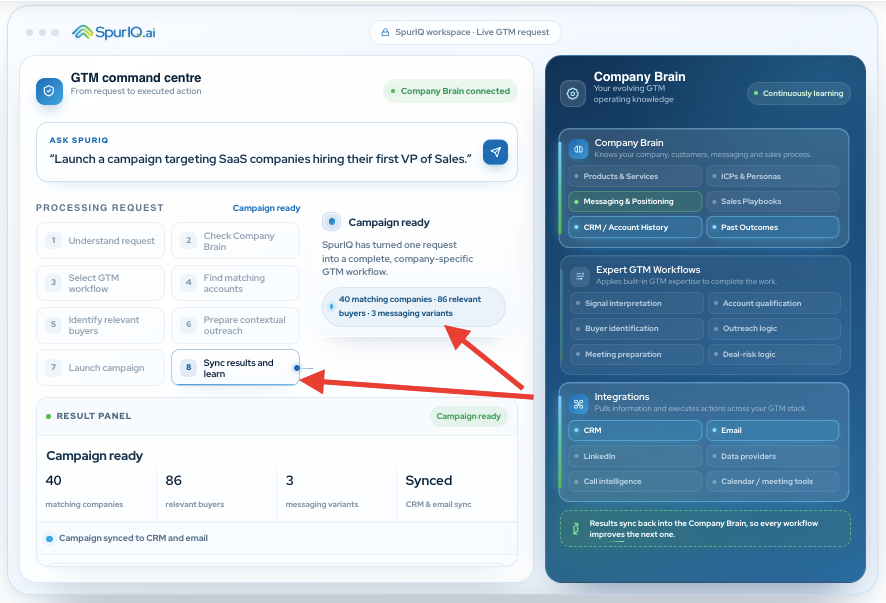886x603 pixels.
Task: Click the Company Brain section brain icon
Action: 578,149
